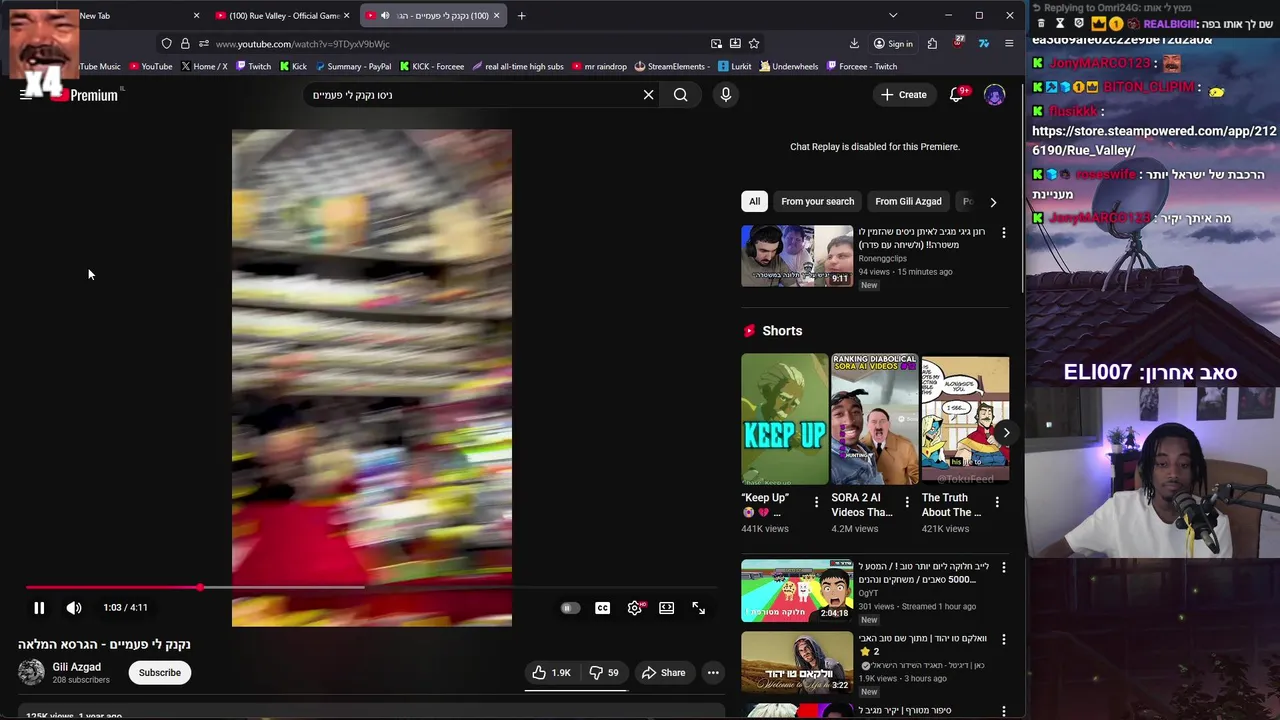Select From Gili Azgad chip

908,201
